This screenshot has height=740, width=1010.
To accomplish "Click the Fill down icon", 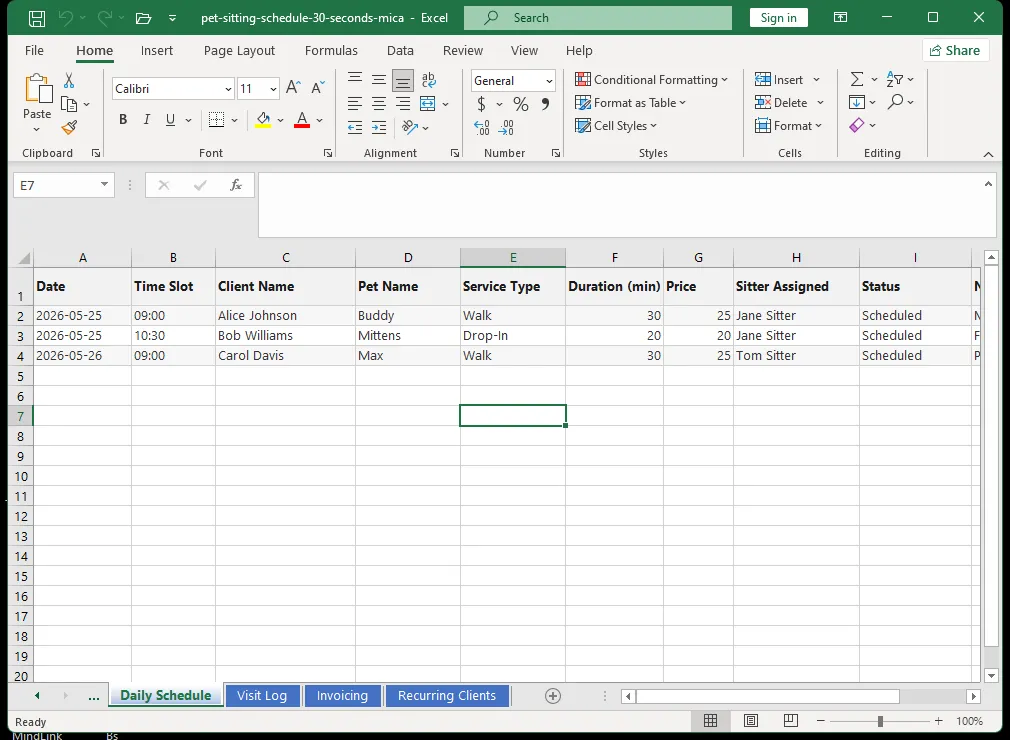I will pos(857,102).
